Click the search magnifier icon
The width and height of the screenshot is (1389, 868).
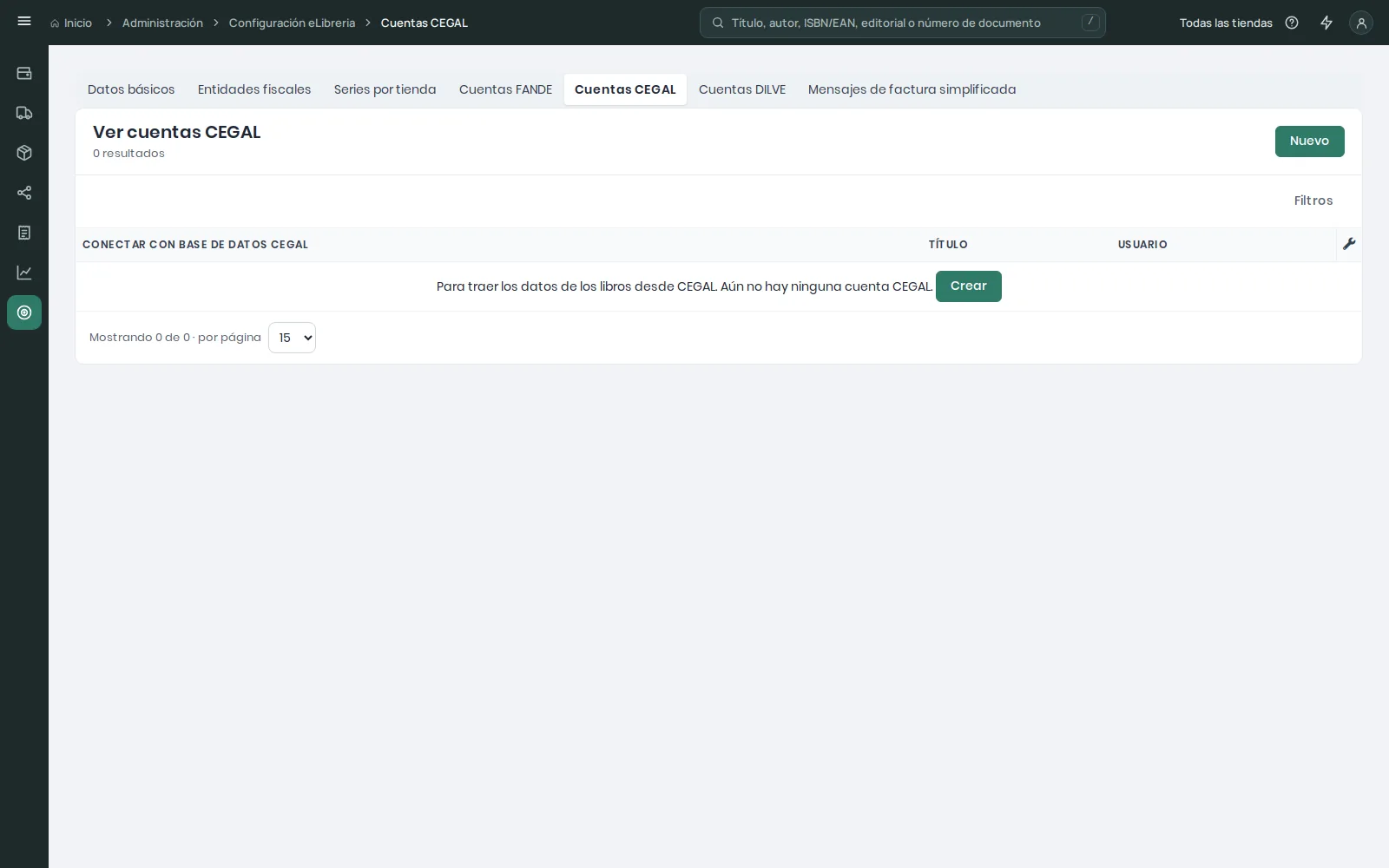718,23
